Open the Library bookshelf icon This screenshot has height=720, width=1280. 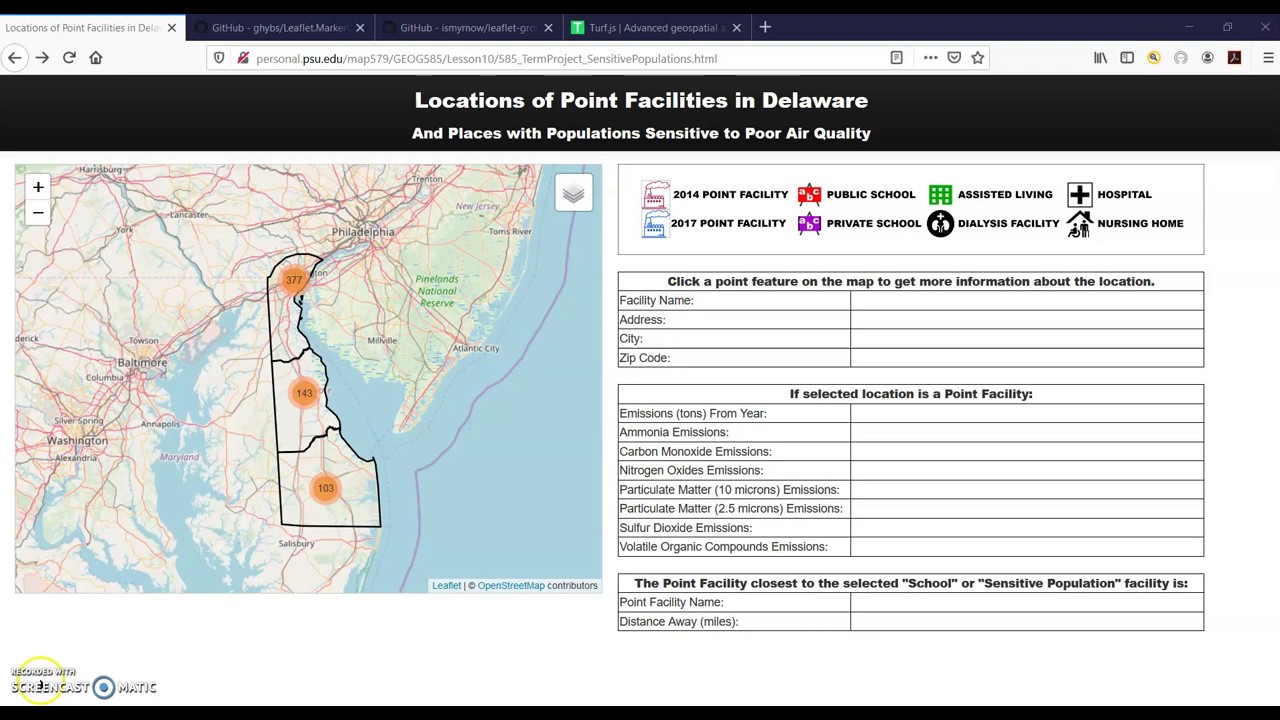[1100, 58]
